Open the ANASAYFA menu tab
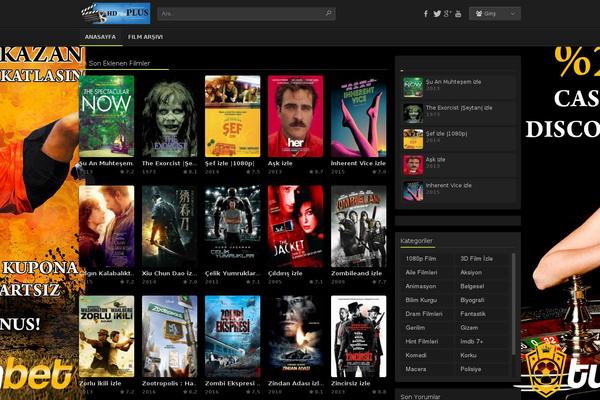Screen dimensions: 600x400 100,37
